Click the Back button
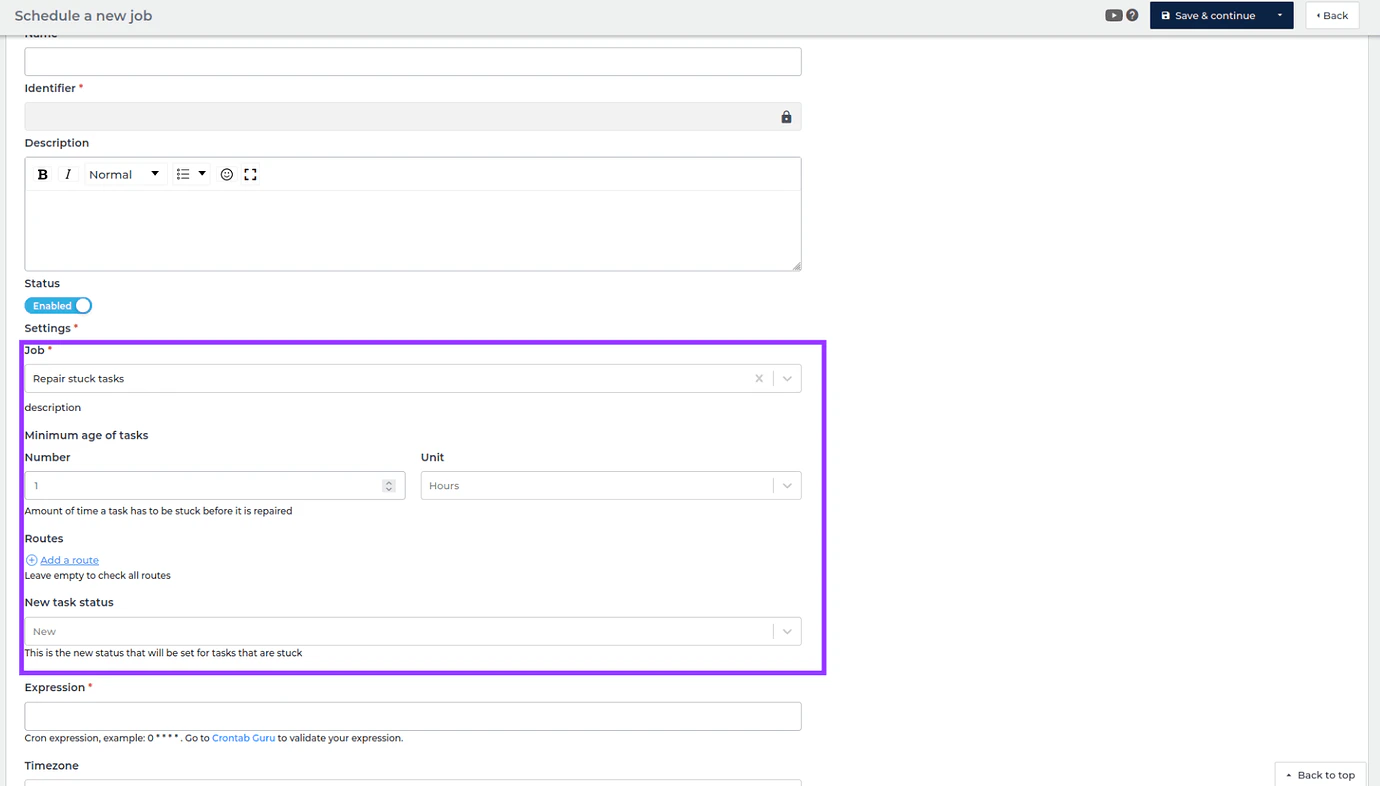The image size is (1380, 786). click(1332, 15)
